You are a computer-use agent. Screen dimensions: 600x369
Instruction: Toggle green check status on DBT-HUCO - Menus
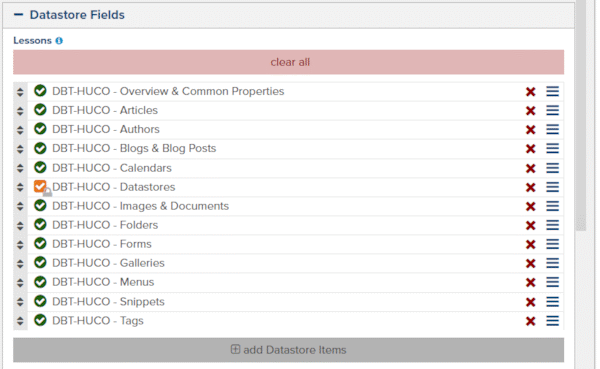point(40,282)
